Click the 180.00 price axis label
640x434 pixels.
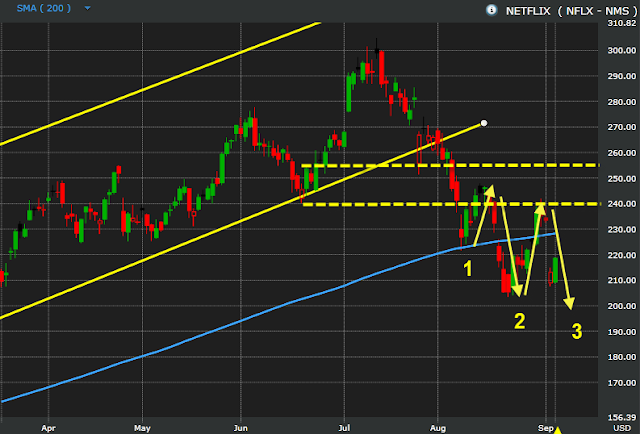coord(622,357)
